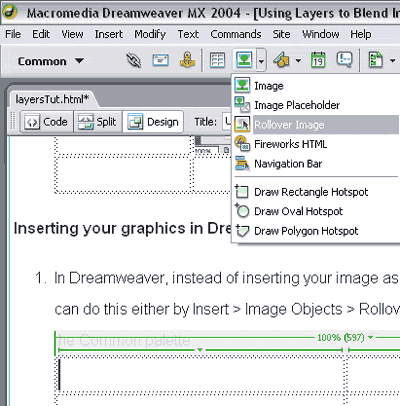This screenshot has width=400, height=406.
Task: Choose Draw Oval Hotspot
Action: click(316, 211)
